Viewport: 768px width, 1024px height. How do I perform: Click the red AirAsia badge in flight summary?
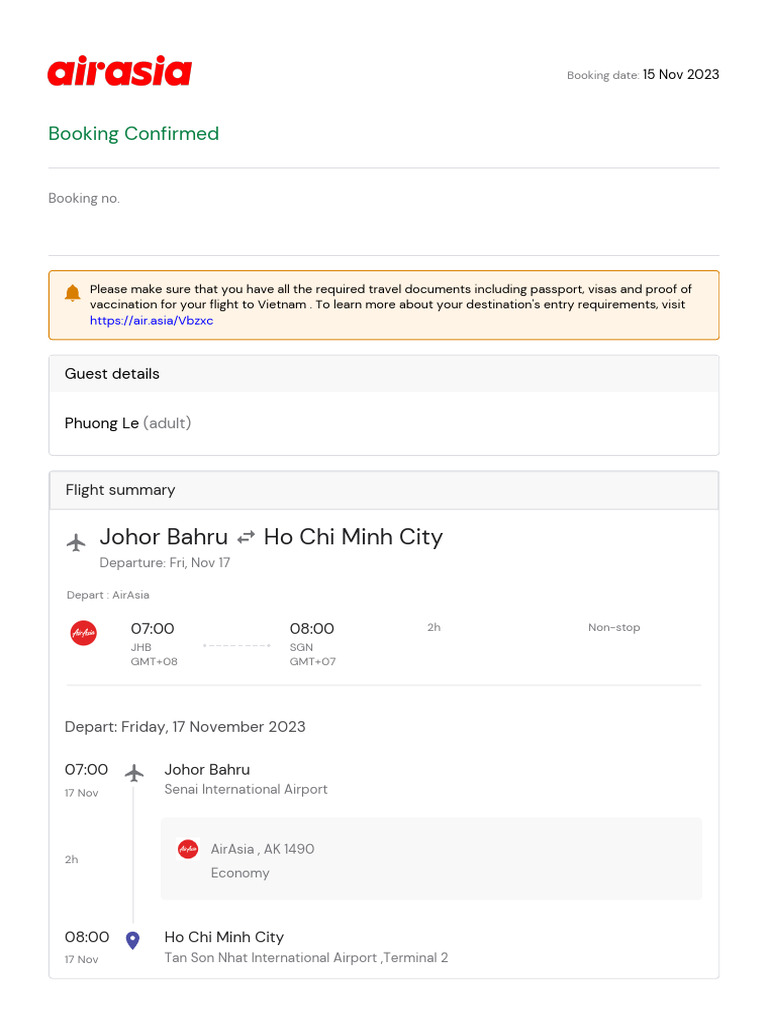(84, 633)
